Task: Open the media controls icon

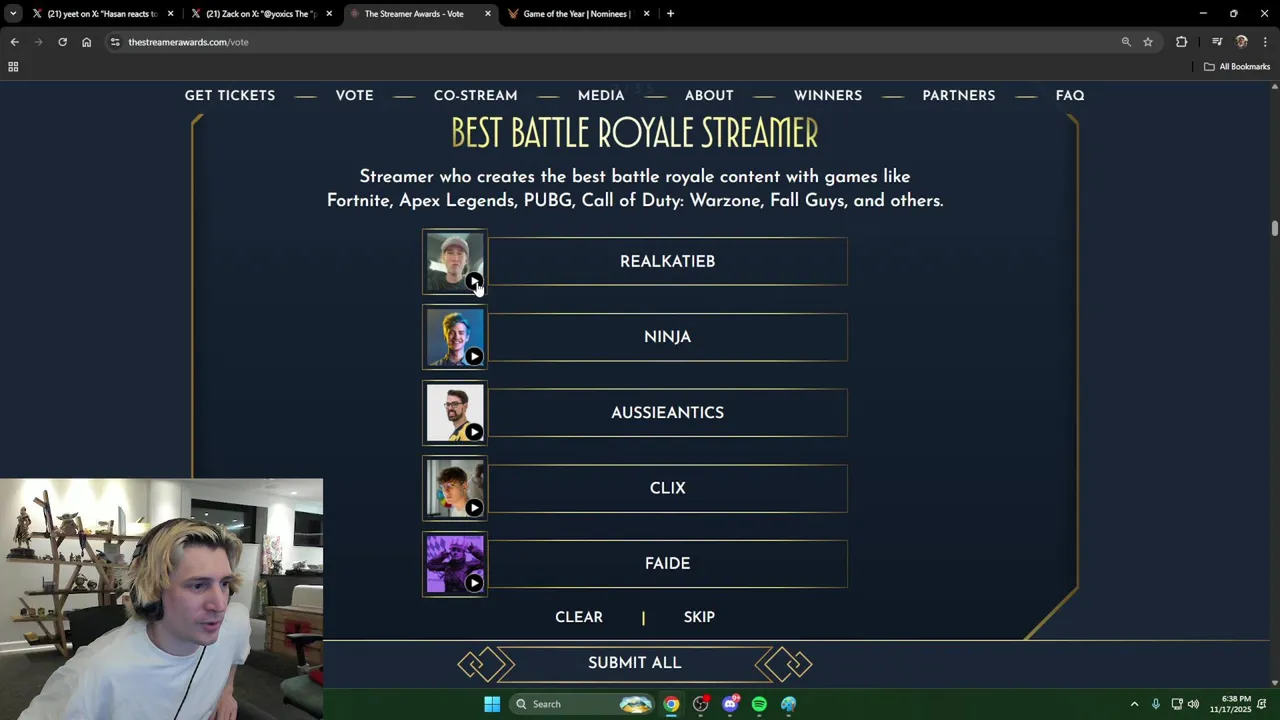Action: (x=1217, y=42)
